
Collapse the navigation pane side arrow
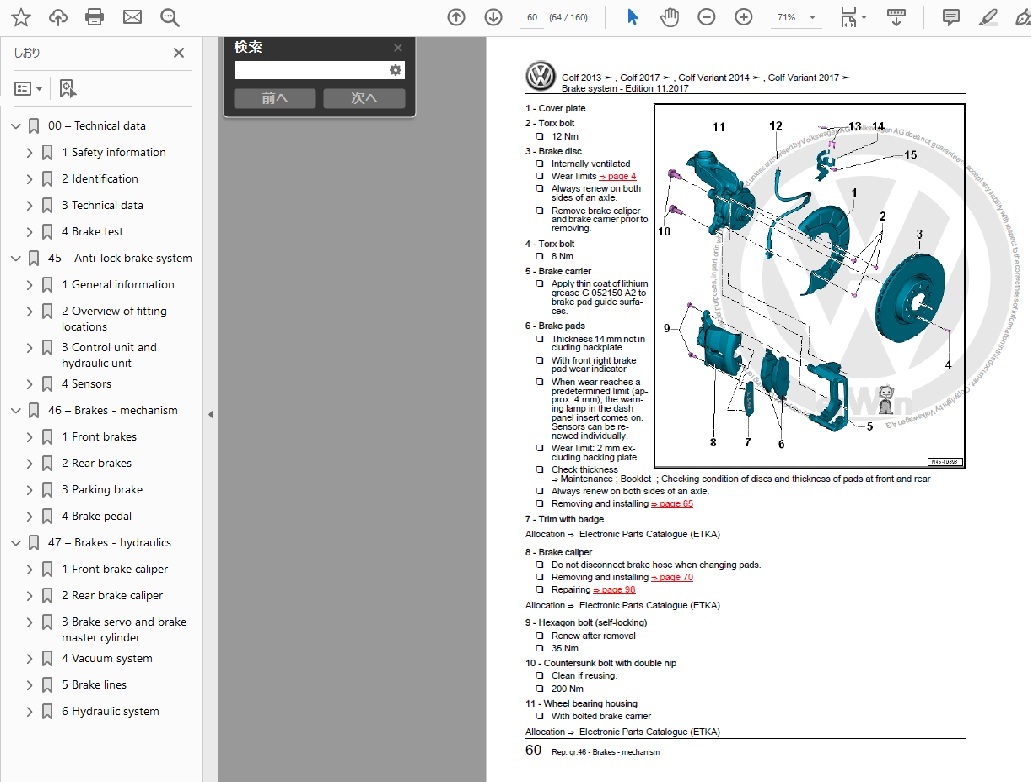coord(210,414)
